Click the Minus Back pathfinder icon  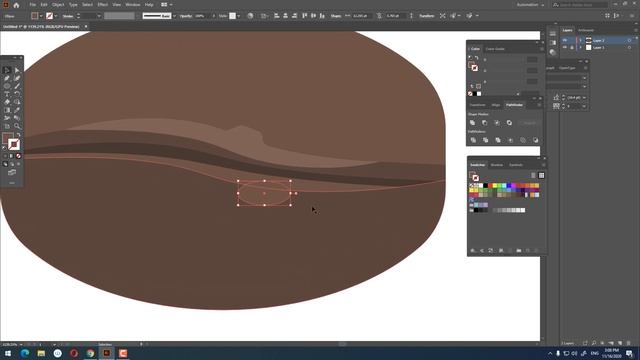coord(535,140)
